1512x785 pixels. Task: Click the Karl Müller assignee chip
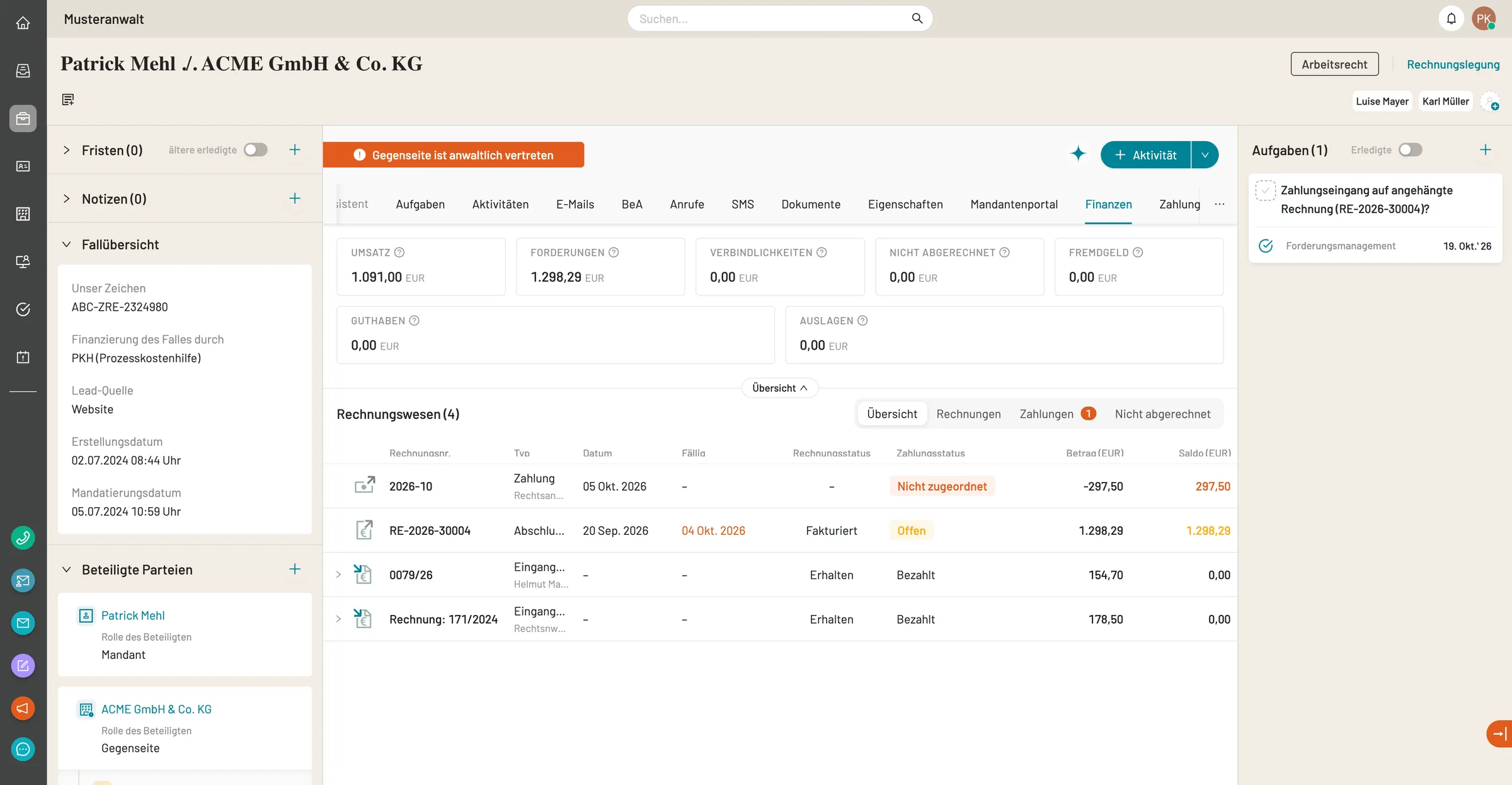[x=1445, y=101]
